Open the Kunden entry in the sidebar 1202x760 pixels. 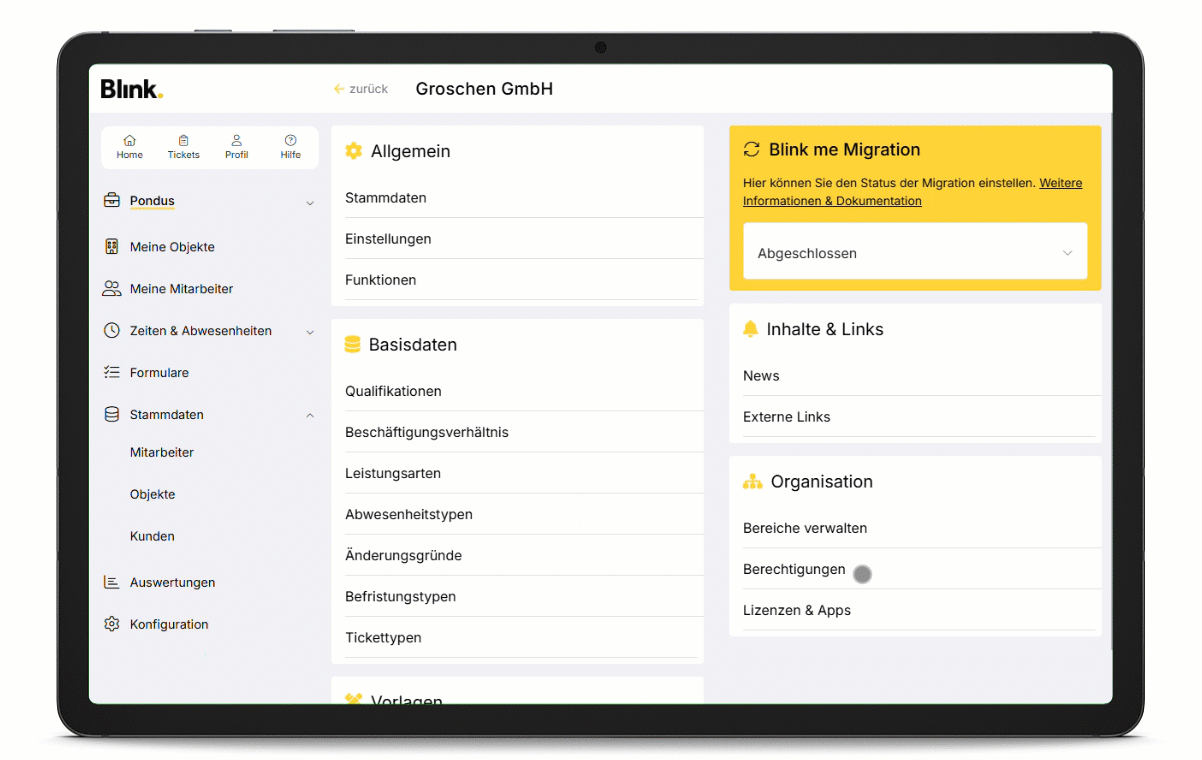coord(152,536)
